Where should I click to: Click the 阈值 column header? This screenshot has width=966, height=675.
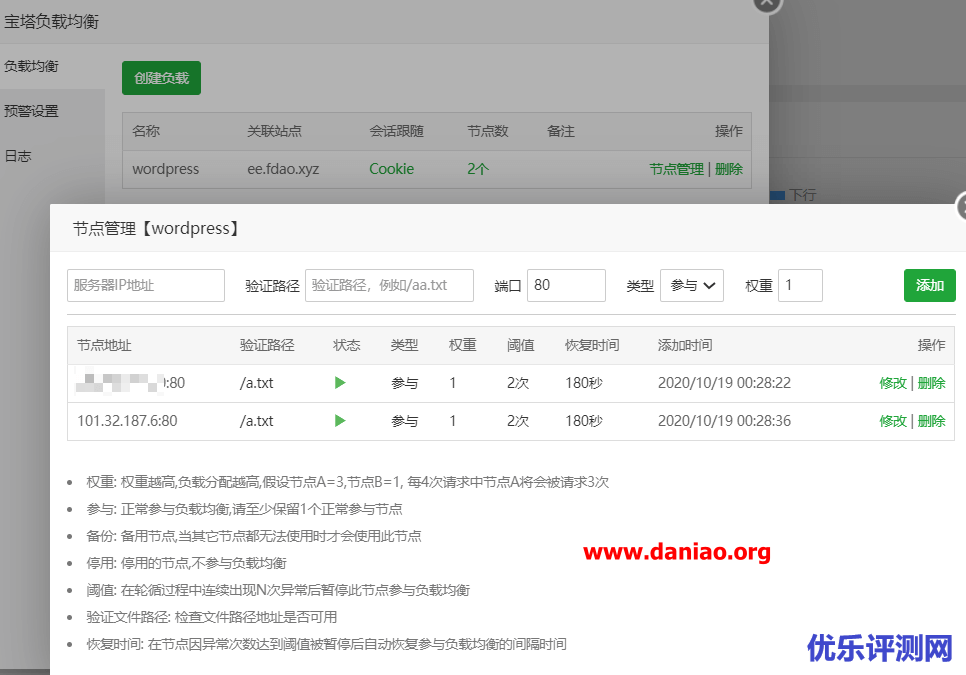pyautogui.click(x=521, y=346)
